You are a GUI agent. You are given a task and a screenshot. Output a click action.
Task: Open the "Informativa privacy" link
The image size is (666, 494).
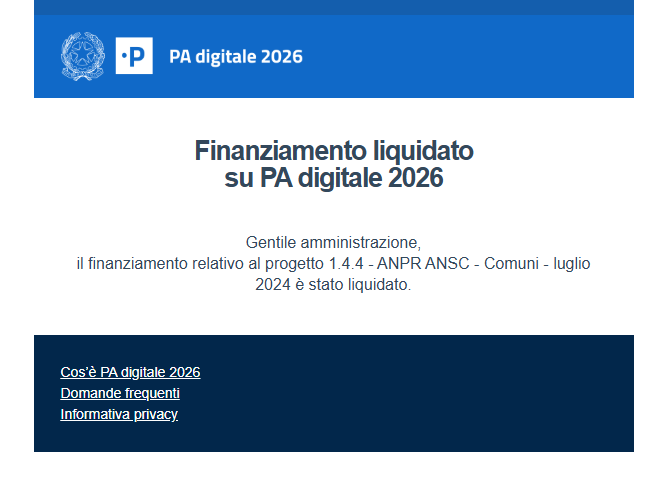[119, 414]
